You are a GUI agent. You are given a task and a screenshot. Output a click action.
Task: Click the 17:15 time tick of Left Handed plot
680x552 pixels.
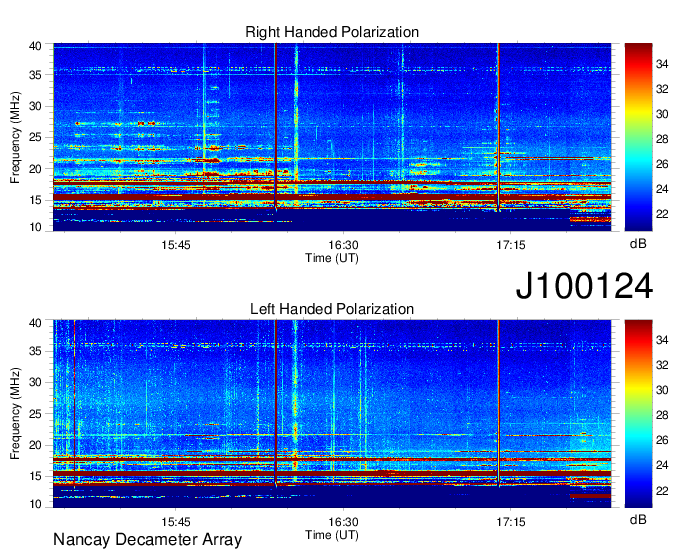click(510, 522)
